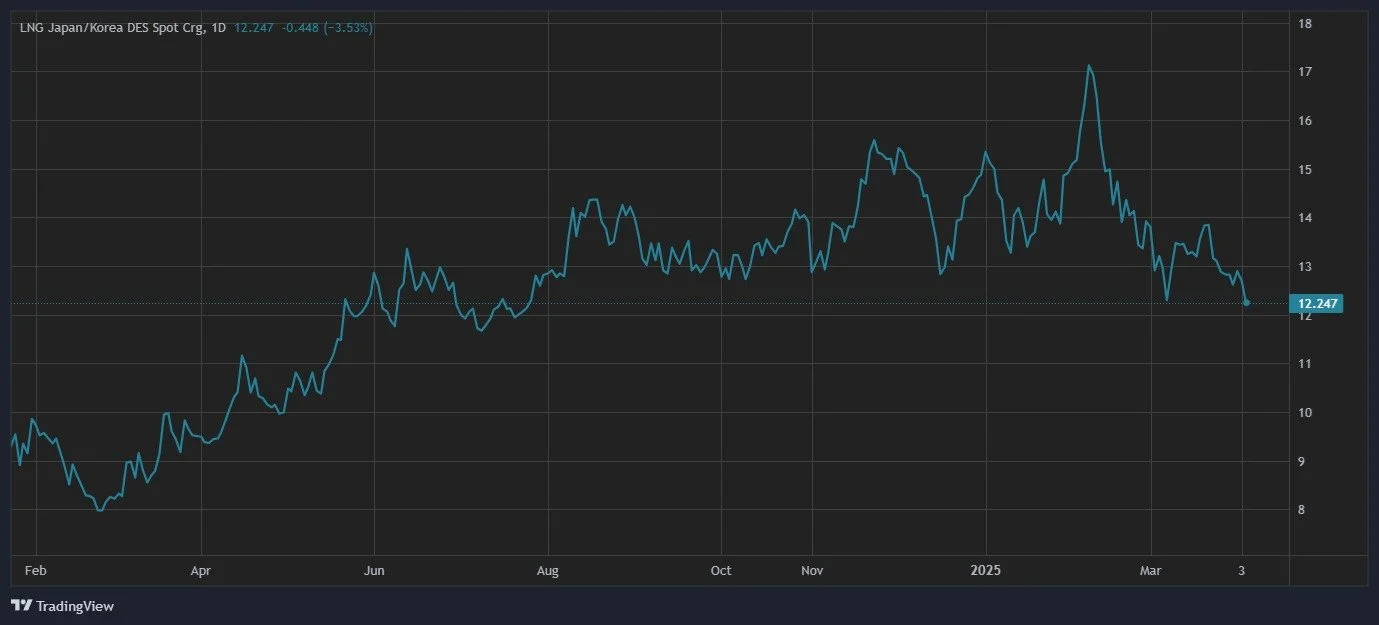Click the 2025 time axis label

point(986,571)
